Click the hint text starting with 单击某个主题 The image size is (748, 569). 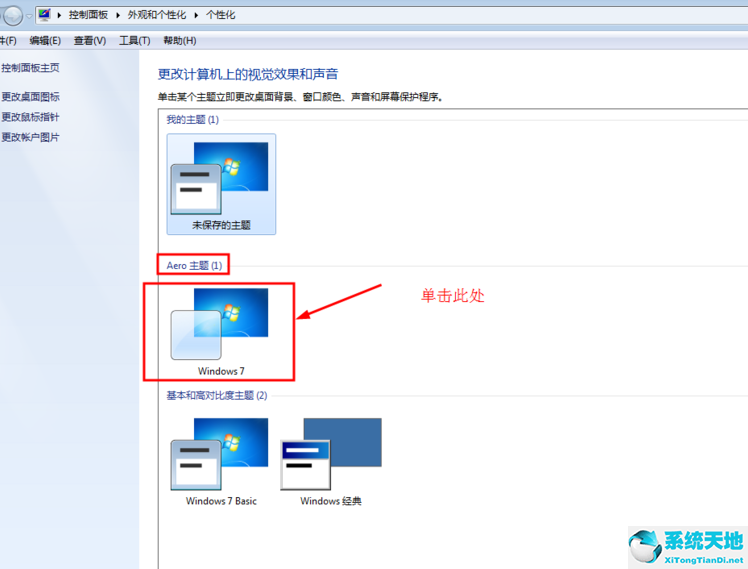pyautogui.click(x=300, y=97)
